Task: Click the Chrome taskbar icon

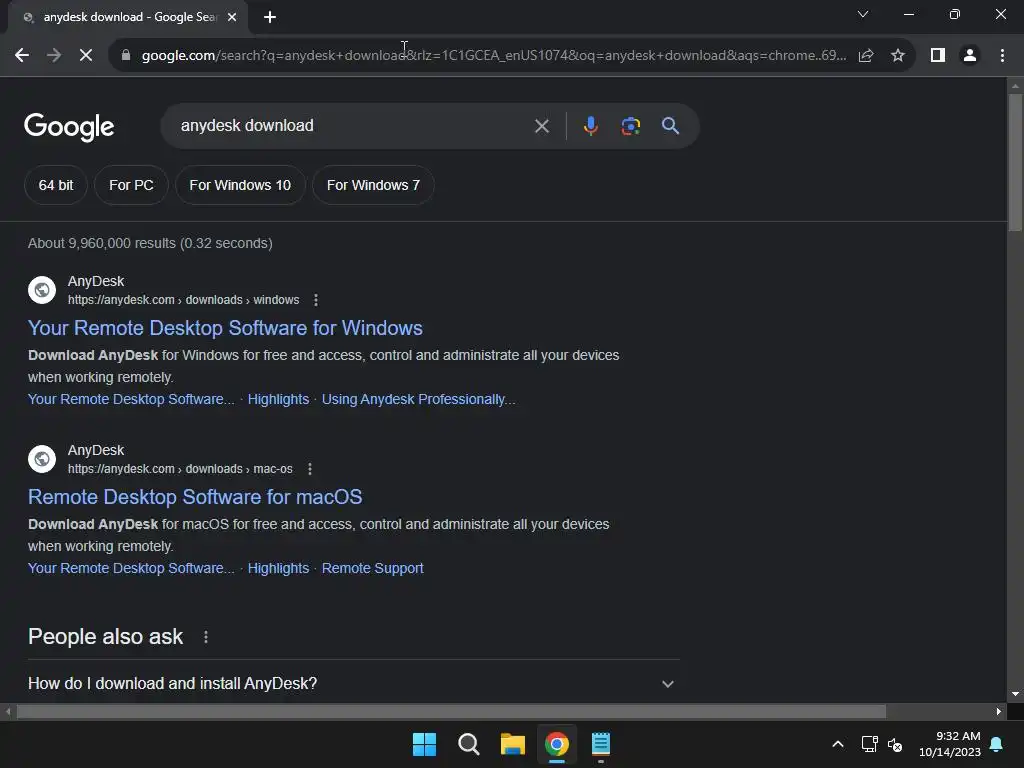Action: point(556,744)
